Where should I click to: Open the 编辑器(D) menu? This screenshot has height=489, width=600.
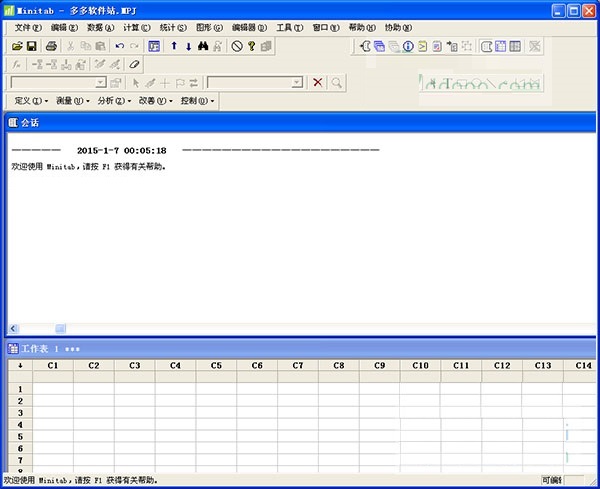click(249, 28)
